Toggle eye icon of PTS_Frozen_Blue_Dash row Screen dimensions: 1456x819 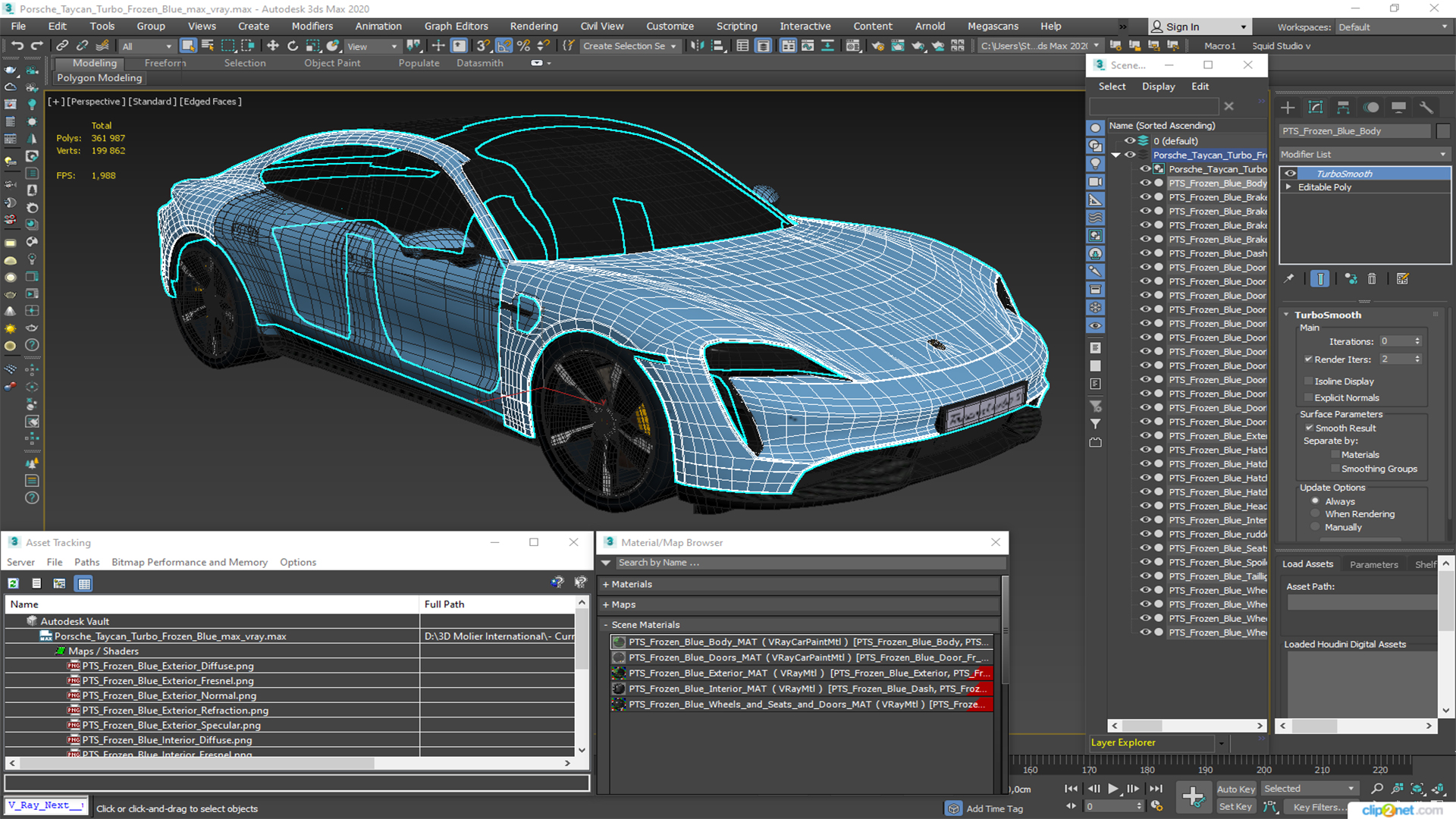point(1145,253)
